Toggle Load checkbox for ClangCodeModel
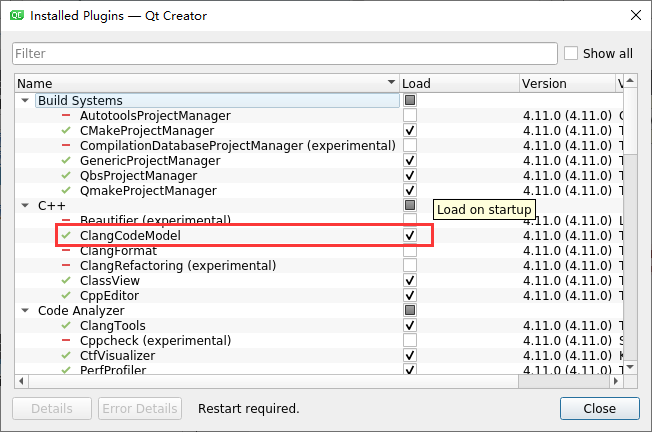Screen dimensions: 652x432 tap(410, 236)
